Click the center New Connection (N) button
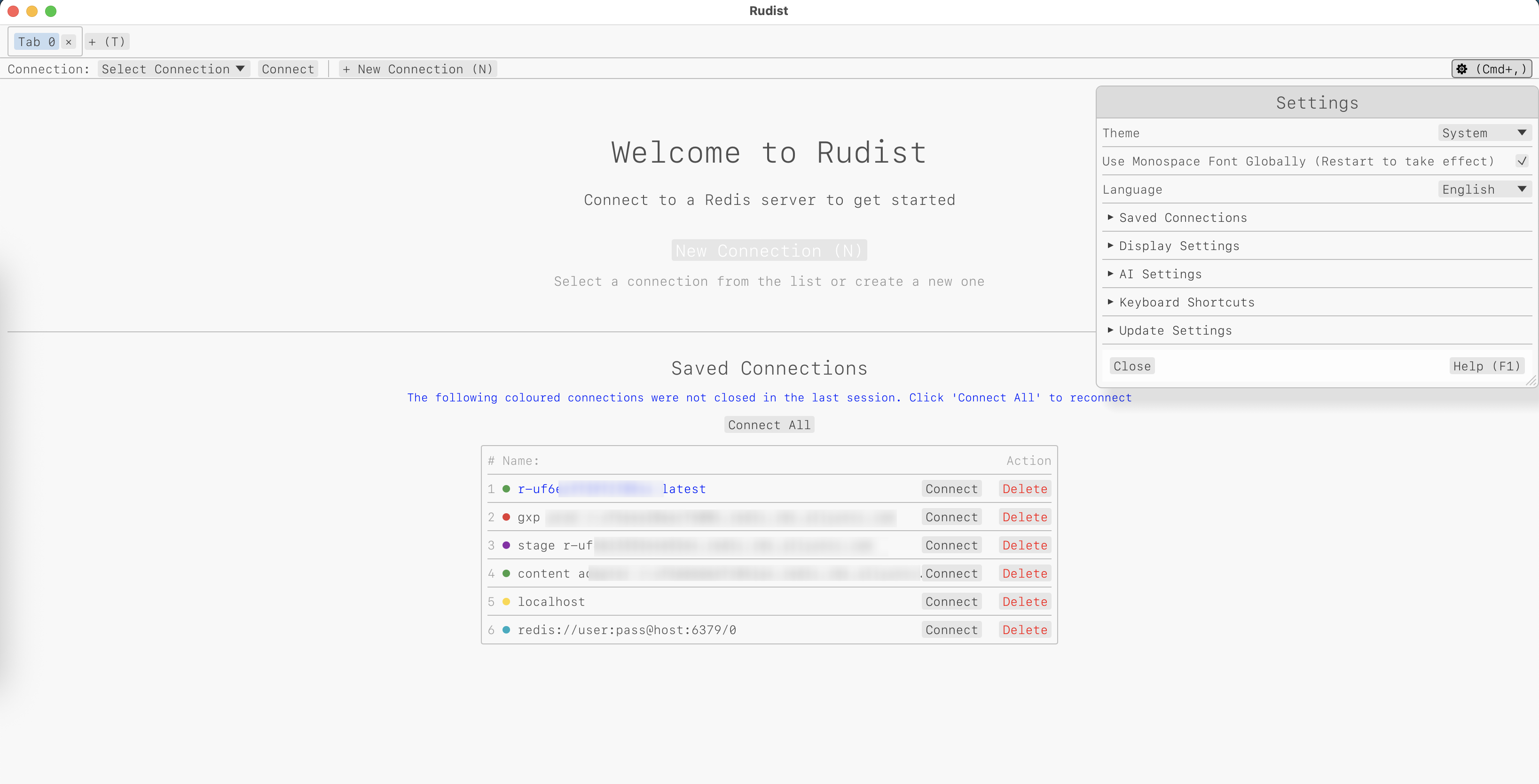This screenshot has height=784, width=1539. (769, 251)
